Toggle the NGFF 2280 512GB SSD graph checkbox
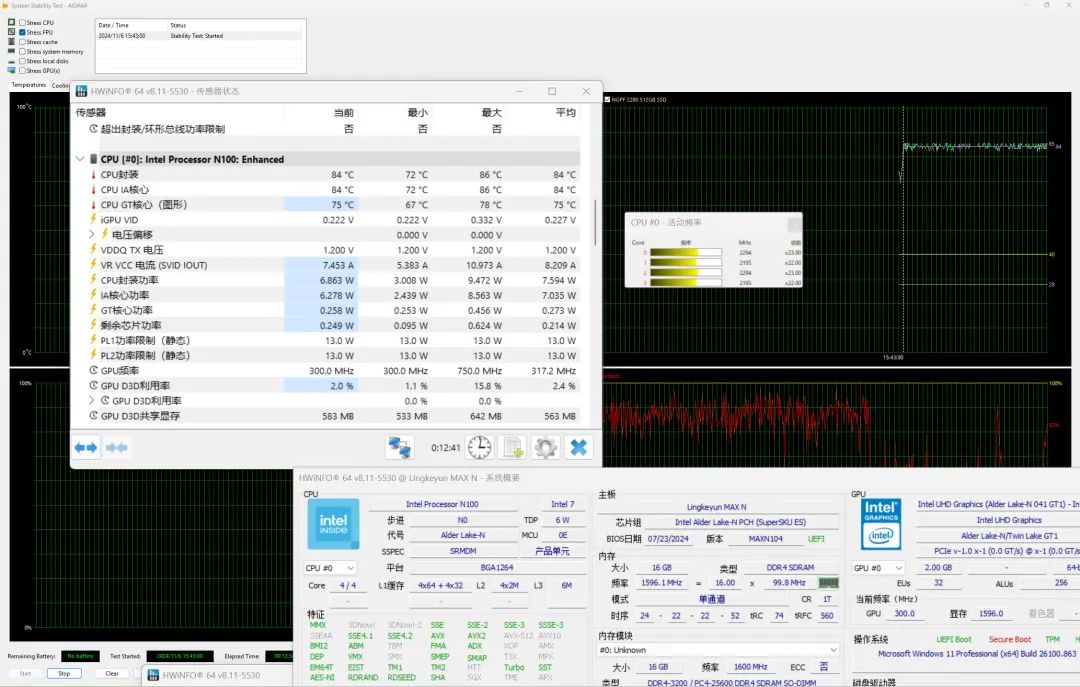This screenshot has width=1080, height=687. click(x=607, y=99)
